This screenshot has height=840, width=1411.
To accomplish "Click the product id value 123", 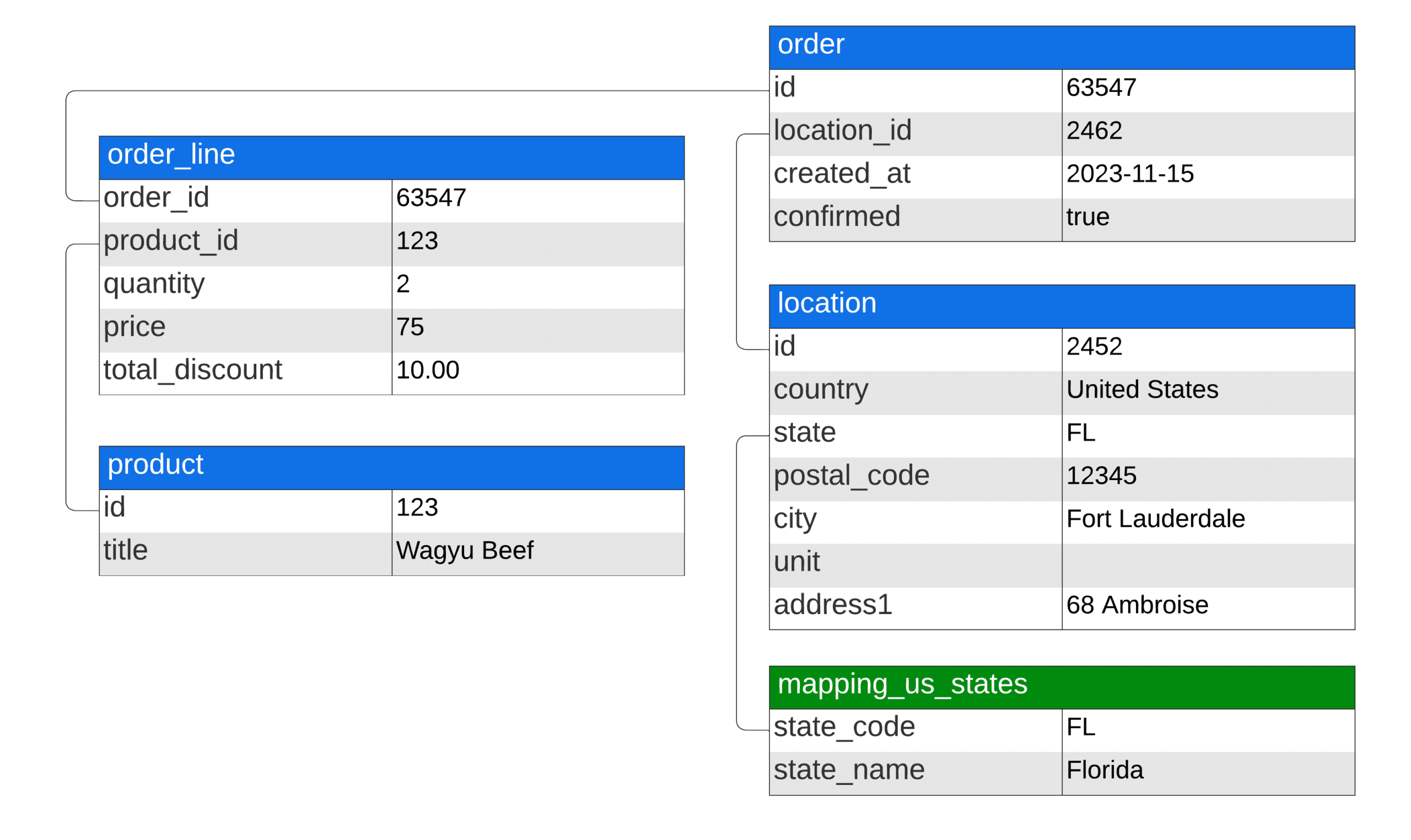I will pos(417,507).
